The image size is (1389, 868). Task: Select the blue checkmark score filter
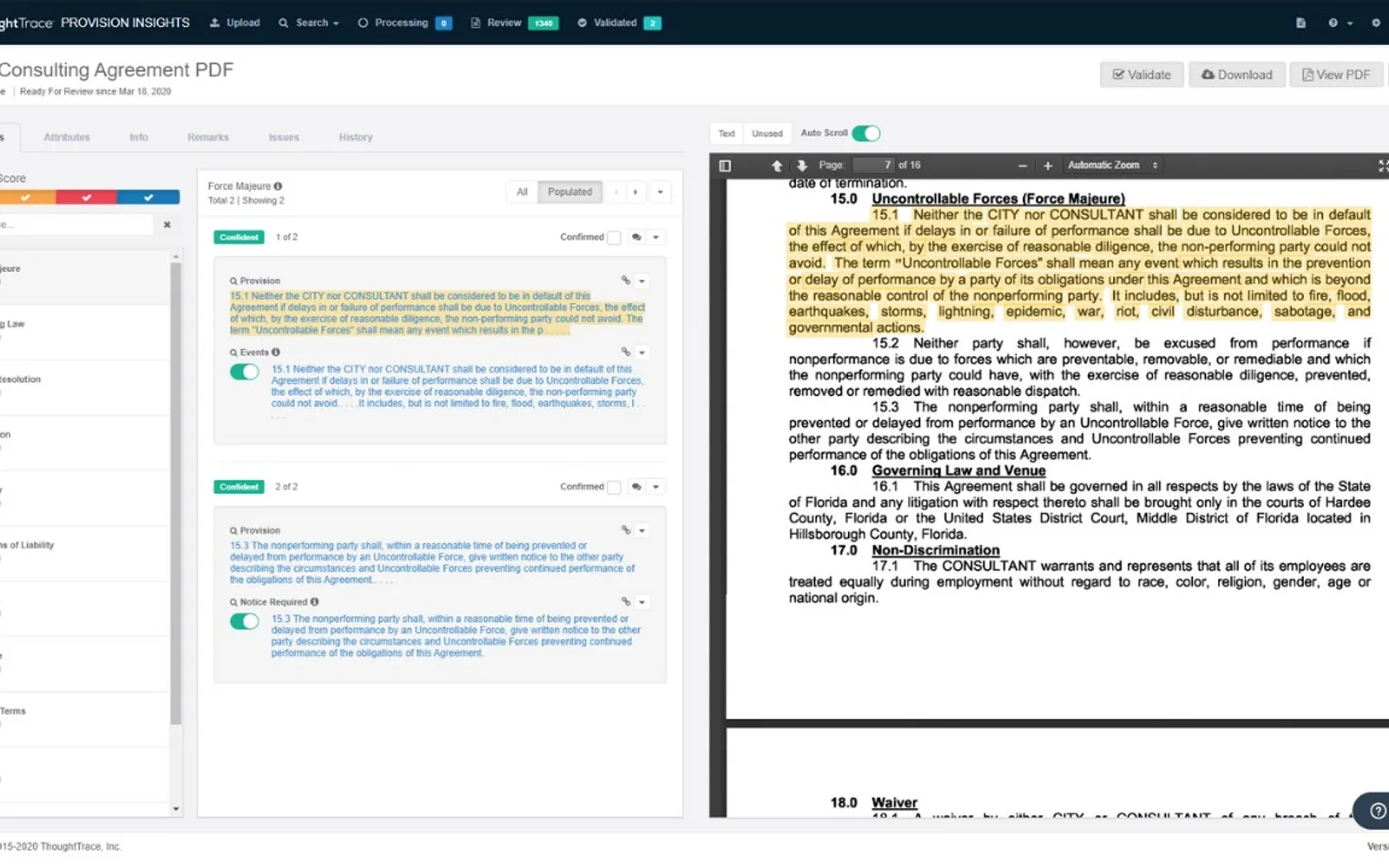point(148,197)
